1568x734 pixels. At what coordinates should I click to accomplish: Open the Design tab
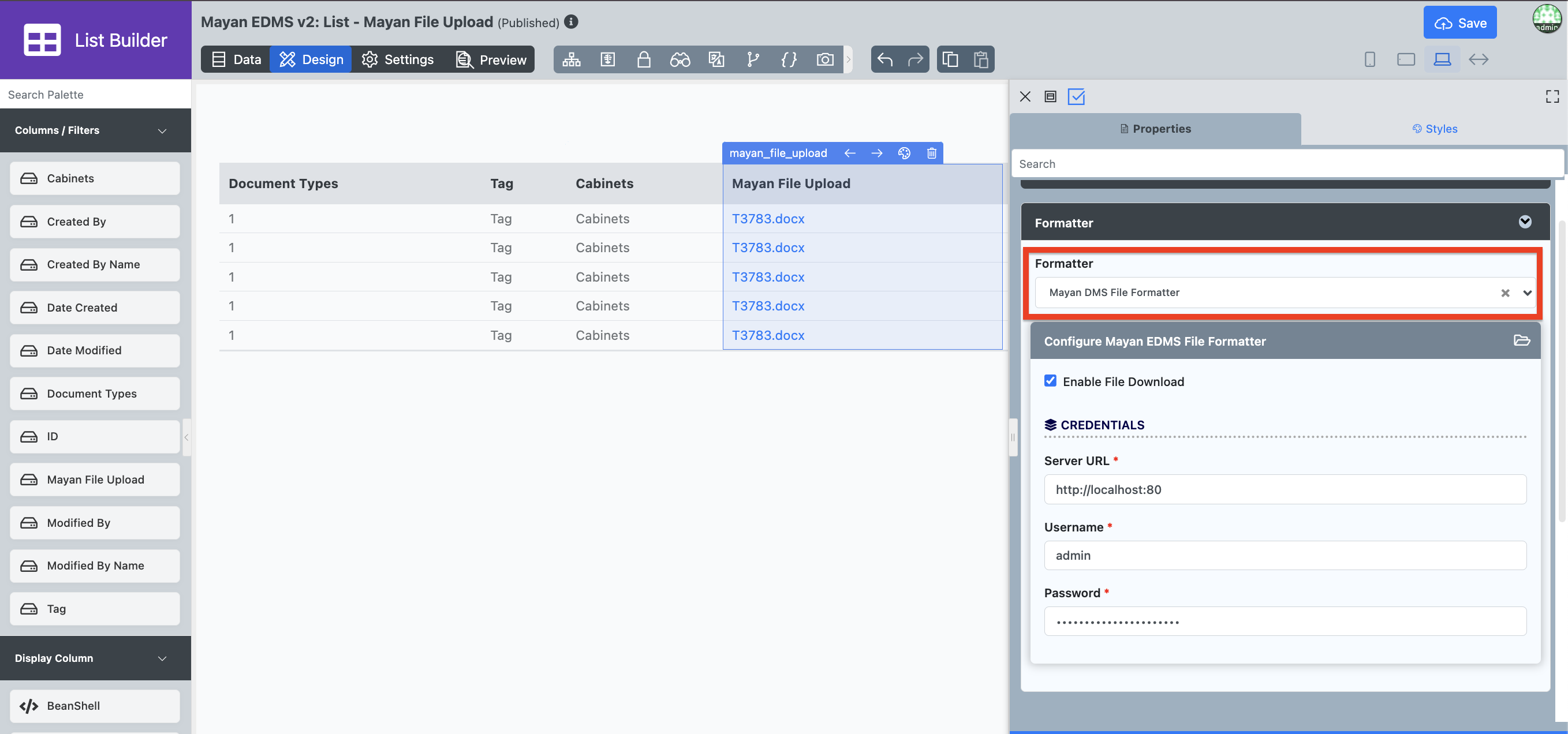(311, 59)
